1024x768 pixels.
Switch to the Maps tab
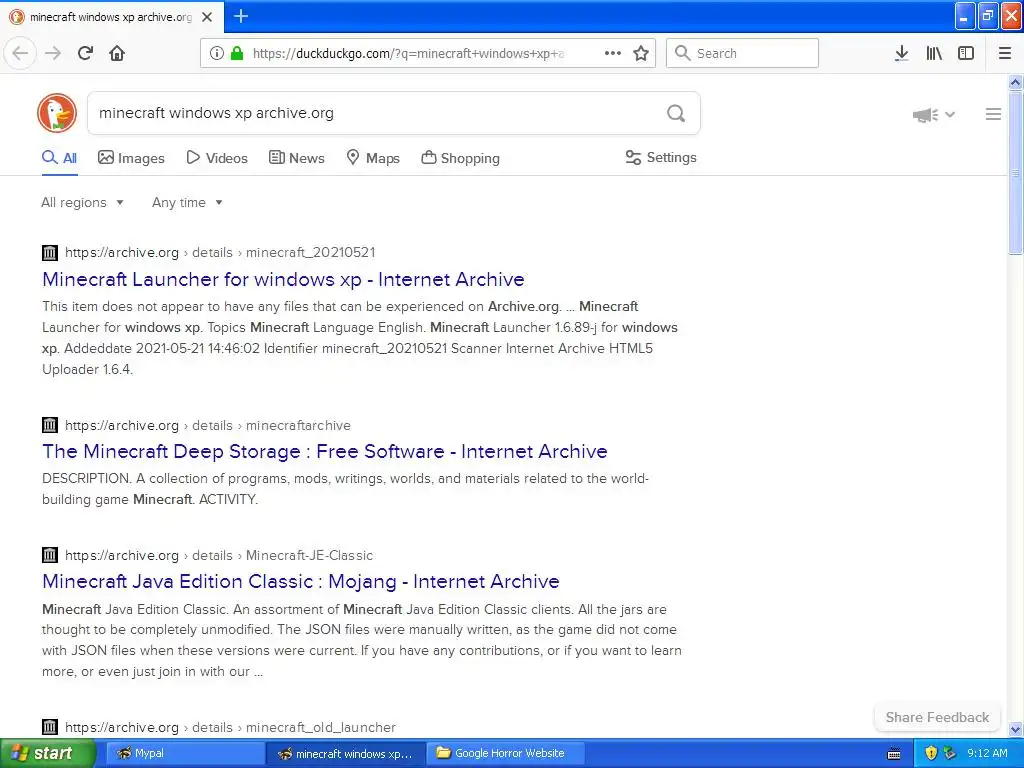tap(373, 158)
